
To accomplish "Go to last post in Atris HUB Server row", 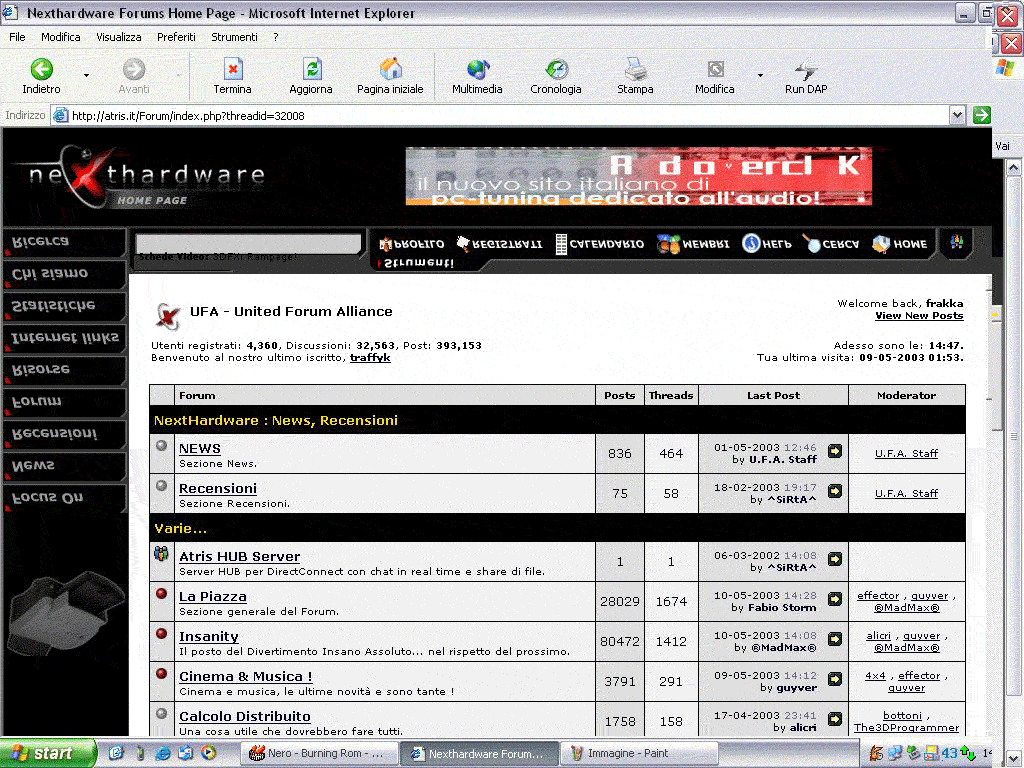I will click(835, 559).
